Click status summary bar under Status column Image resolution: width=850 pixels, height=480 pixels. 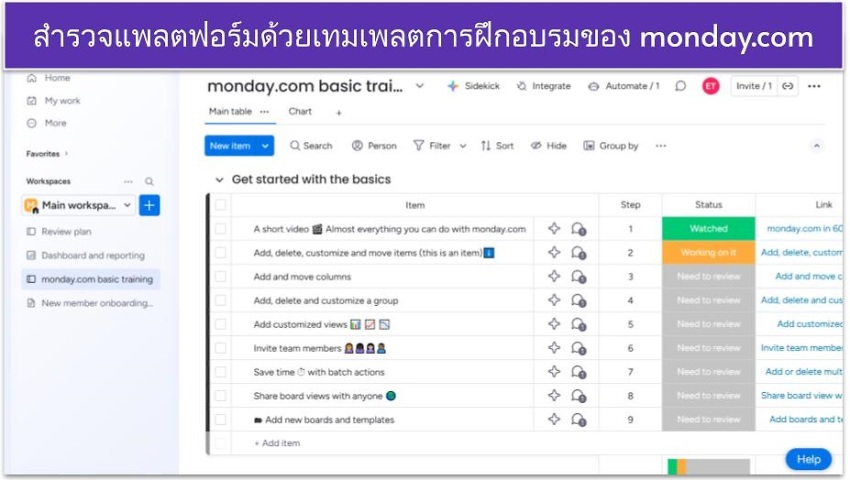click(x=708, y=466)
